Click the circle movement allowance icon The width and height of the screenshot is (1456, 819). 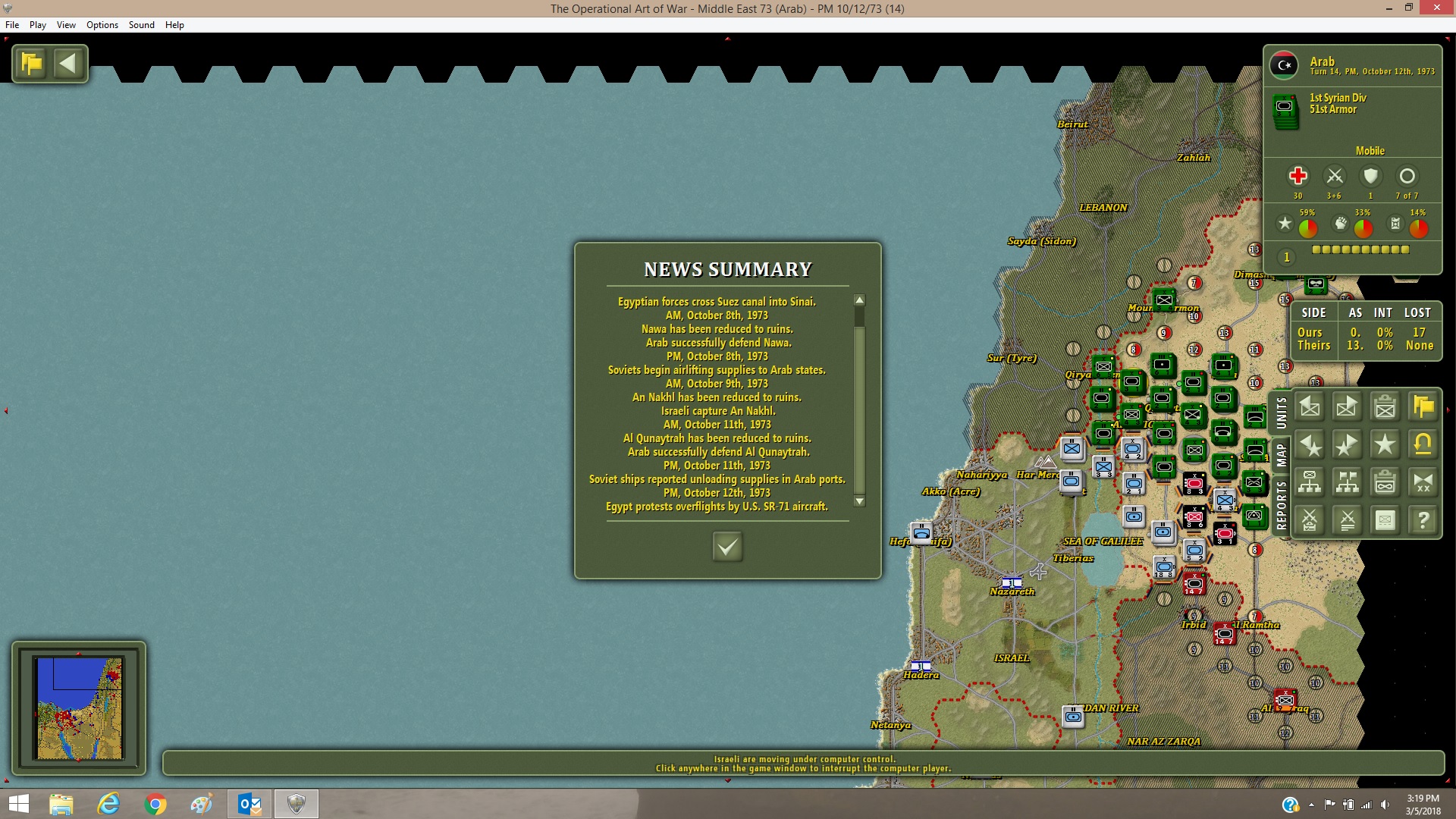(x=1407, y=176)
